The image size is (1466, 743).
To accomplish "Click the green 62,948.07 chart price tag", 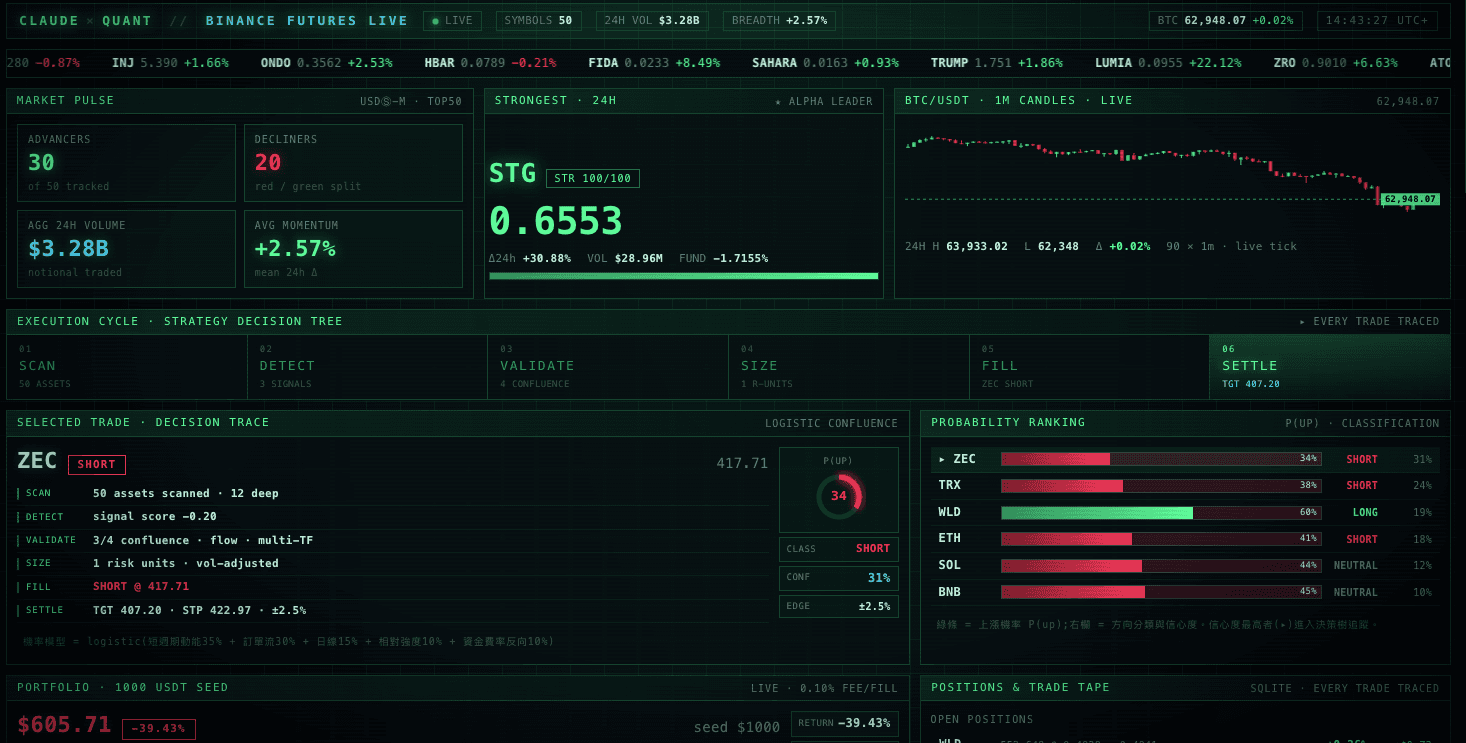I will [x=1410, y=199].
